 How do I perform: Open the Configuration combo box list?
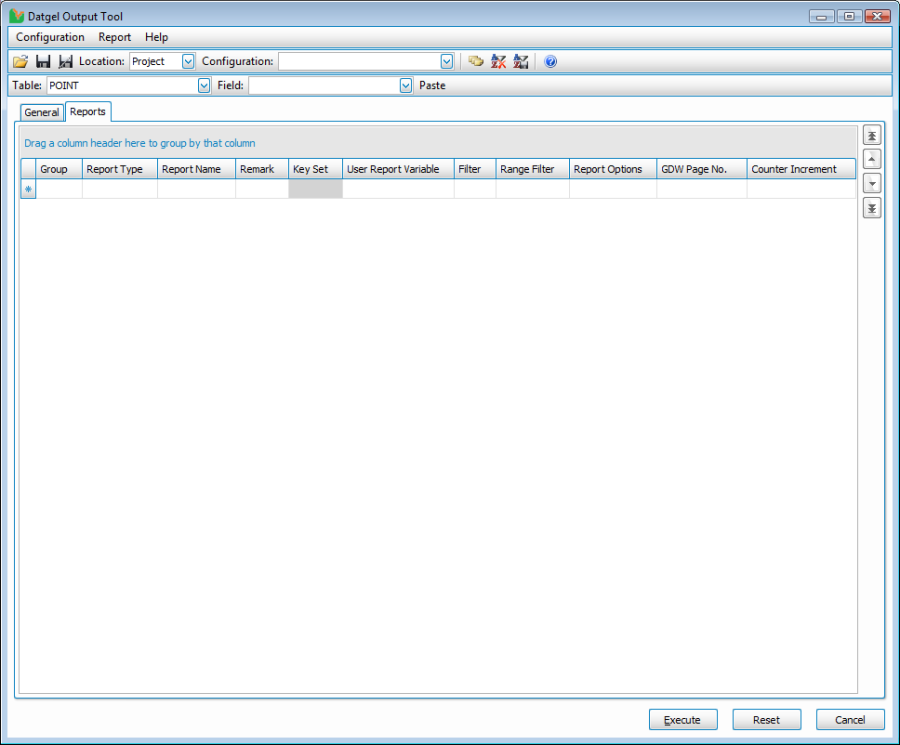447,62
